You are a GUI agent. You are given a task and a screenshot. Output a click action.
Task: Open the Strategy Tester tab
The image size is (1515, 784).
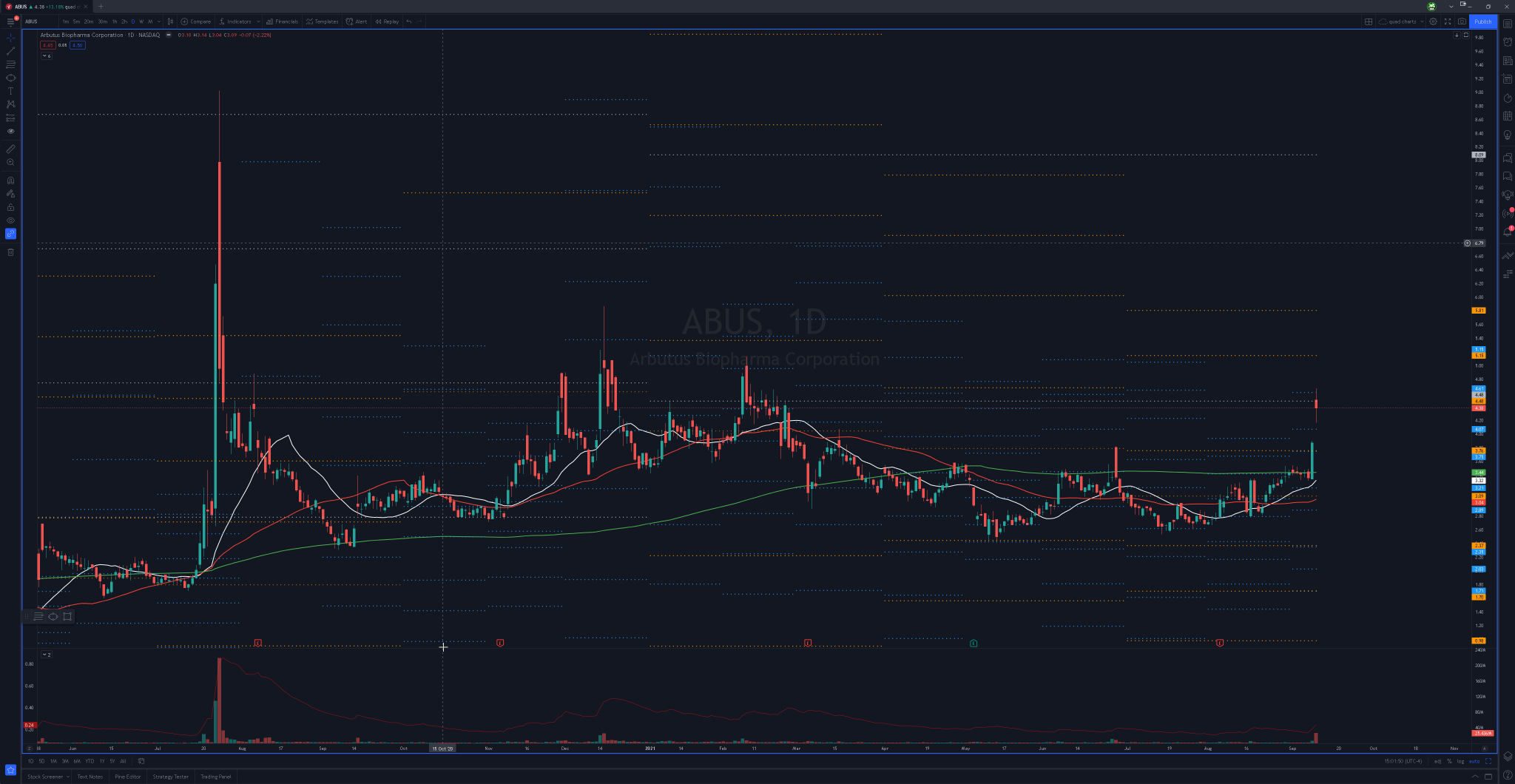(x=171, y=777)
